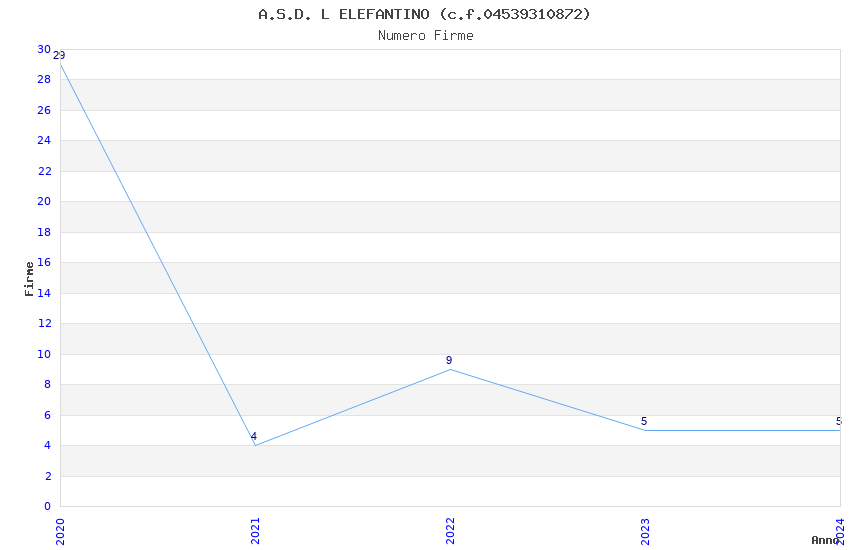The image size is (850, 550).
Task: Click y-axis tick value 24
Action: click(44, 140)
